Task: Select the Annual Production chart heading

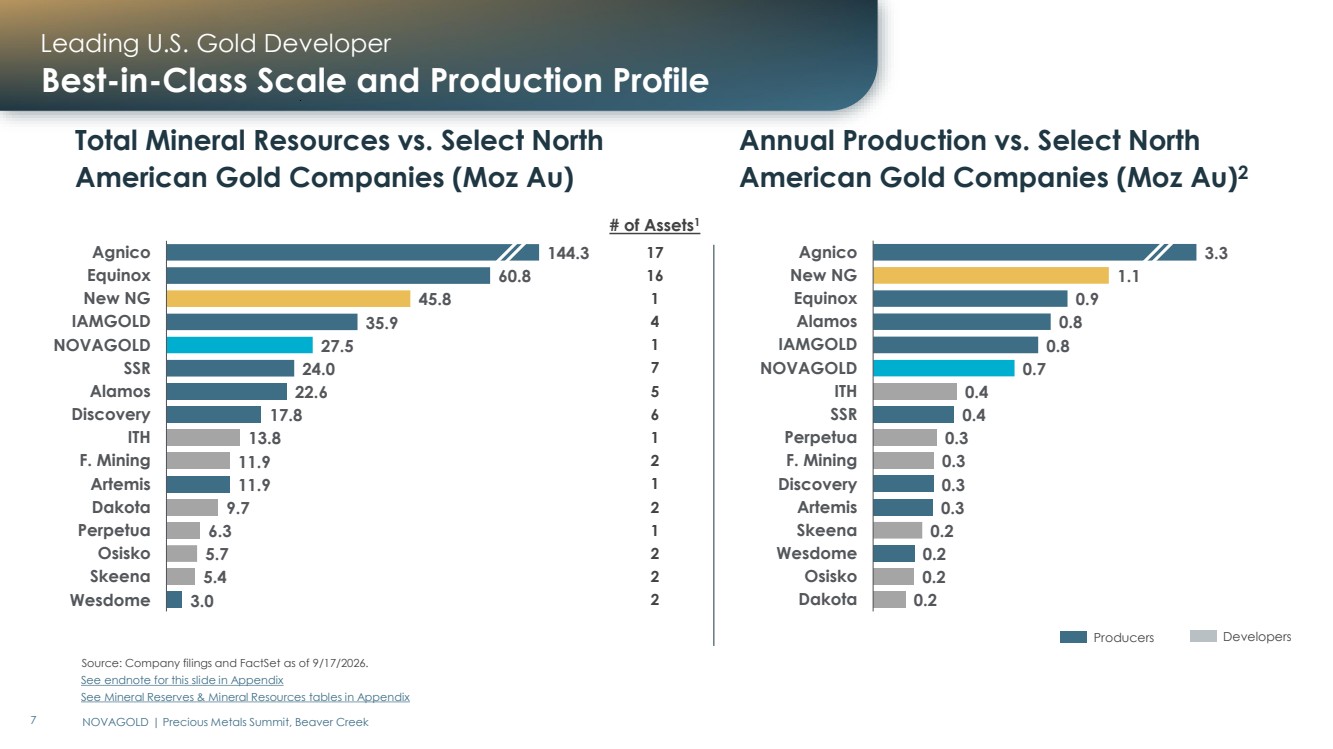Action: 995,159
